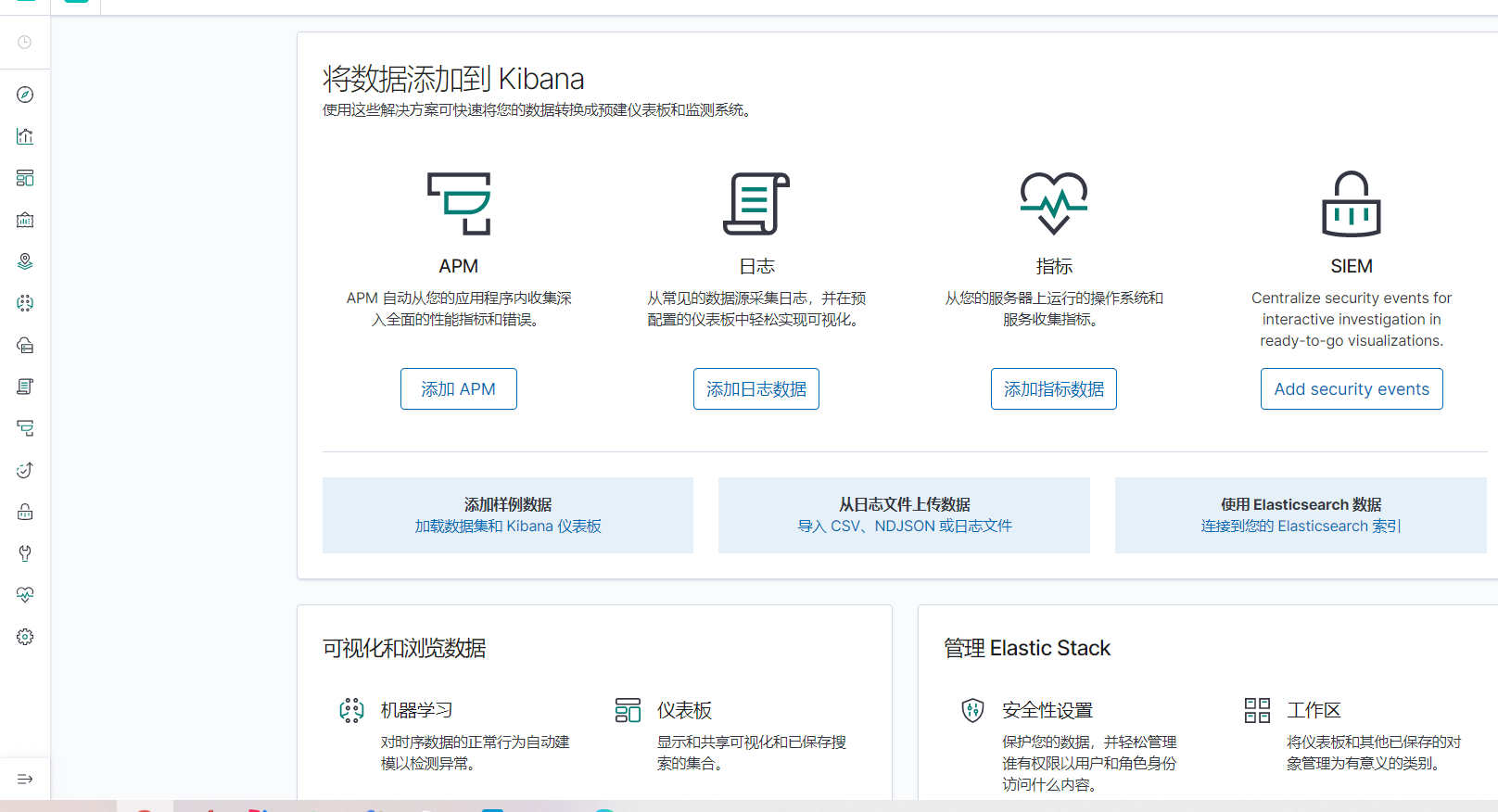Open the SIEM padlock icon in the sidebar
Viewport: 1498px width, 812px height.
coord(25,512)
